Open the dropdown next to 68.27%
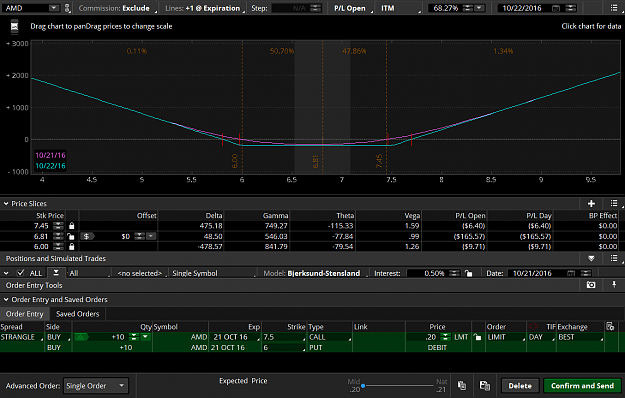Viewport: 625px width, 398px height. click(x=480, y=8)
